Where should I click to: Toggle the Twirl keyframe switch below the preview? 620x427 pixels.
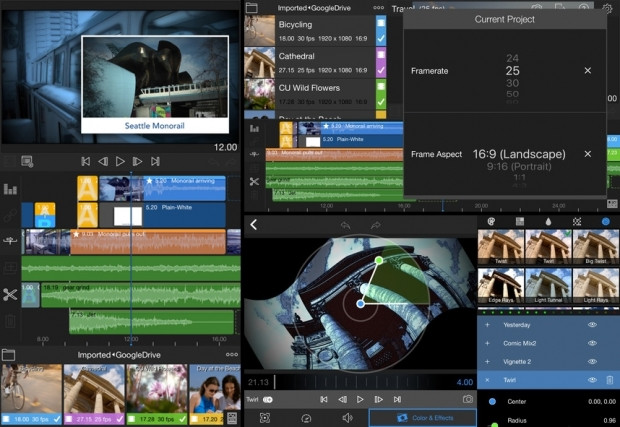coord(268,400)
